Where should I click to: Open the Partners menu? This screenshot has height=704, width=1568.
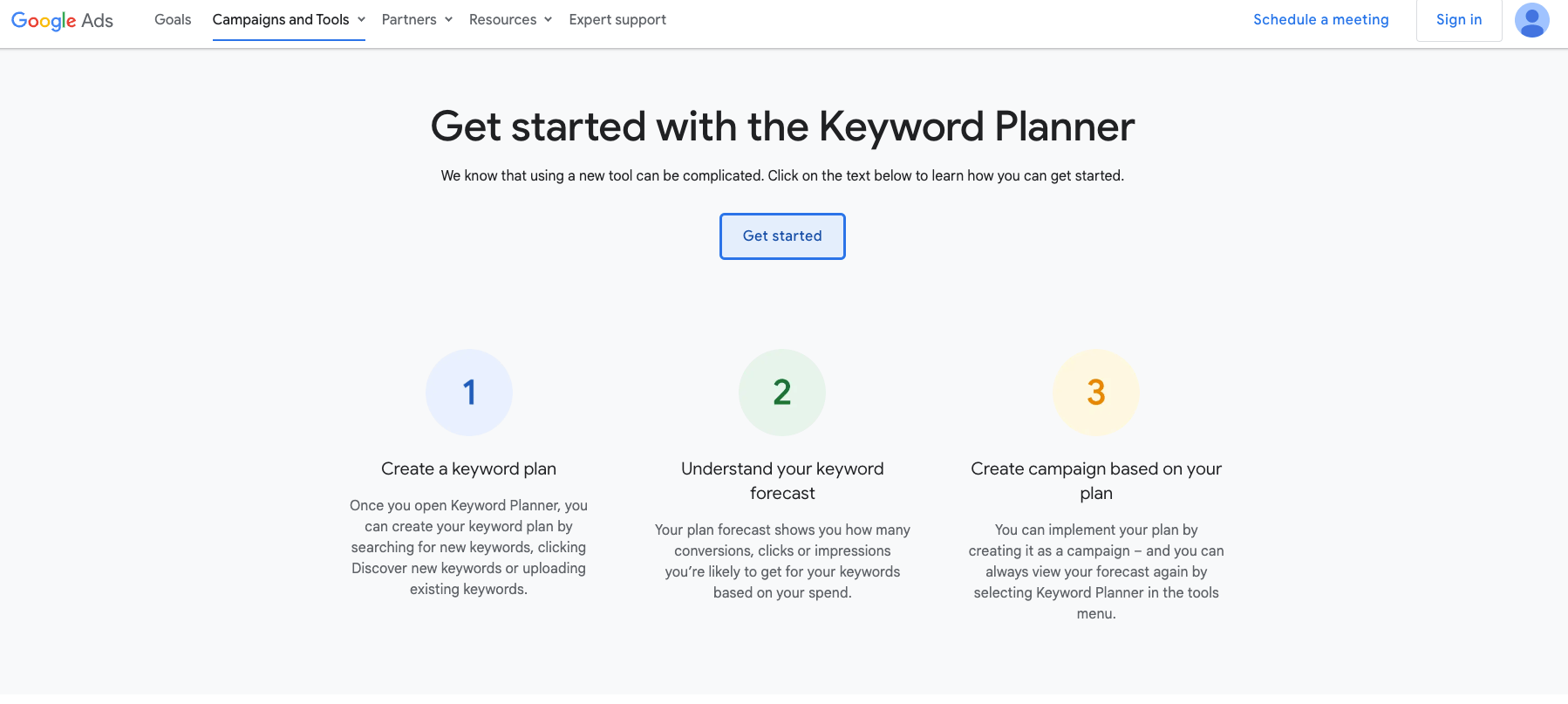pos(409,19)
